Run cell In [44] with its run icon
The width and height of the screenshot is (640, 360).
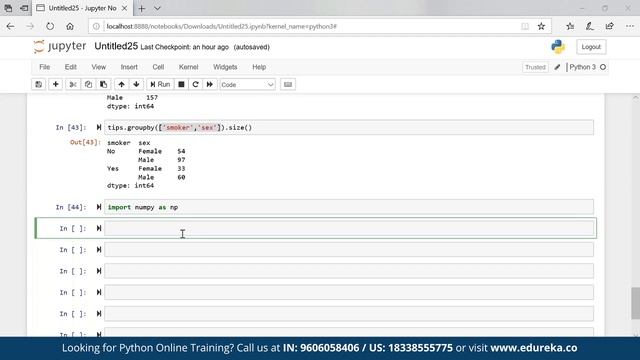(x=99, y=207)
